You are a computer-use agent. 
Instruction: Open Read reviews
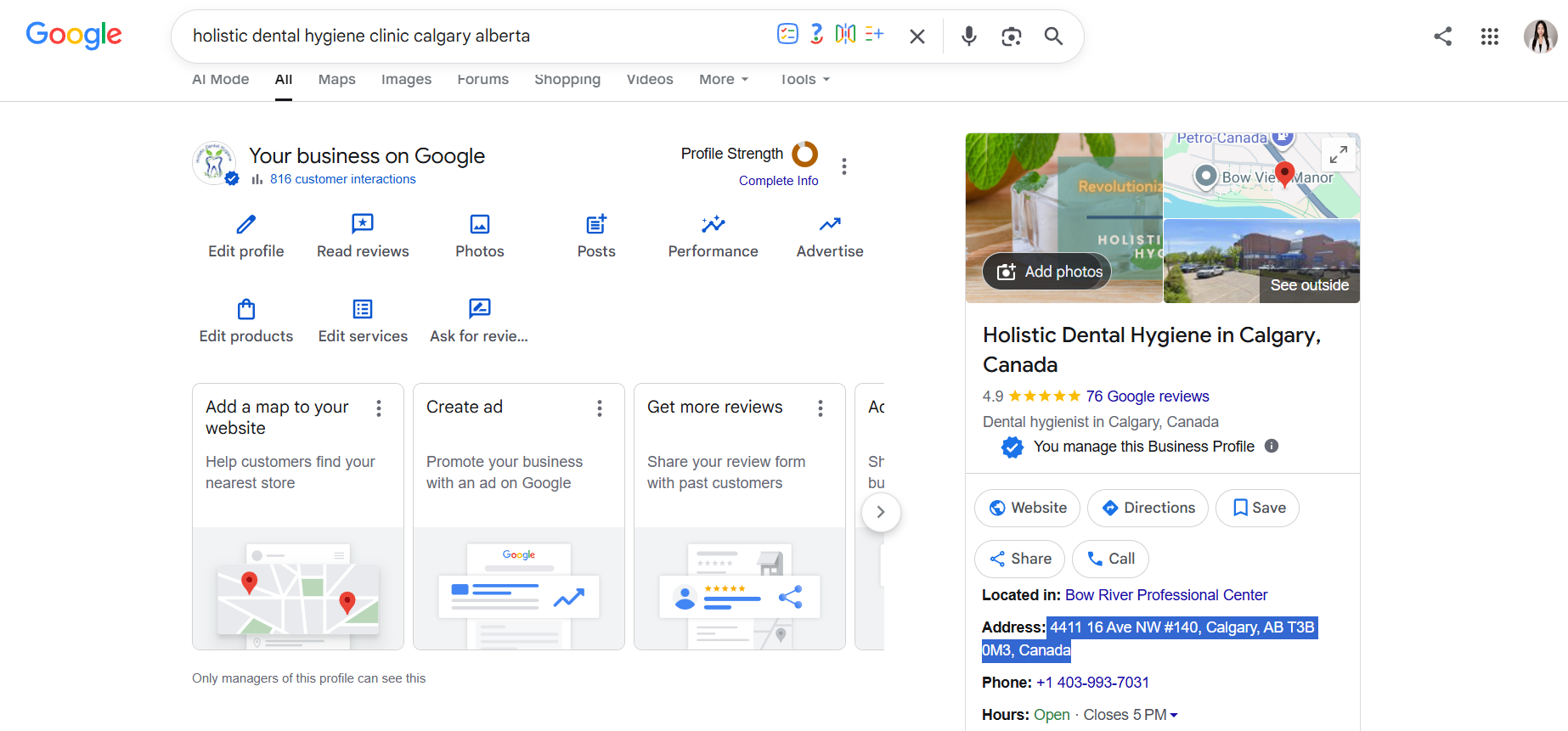tap(363, 236)
